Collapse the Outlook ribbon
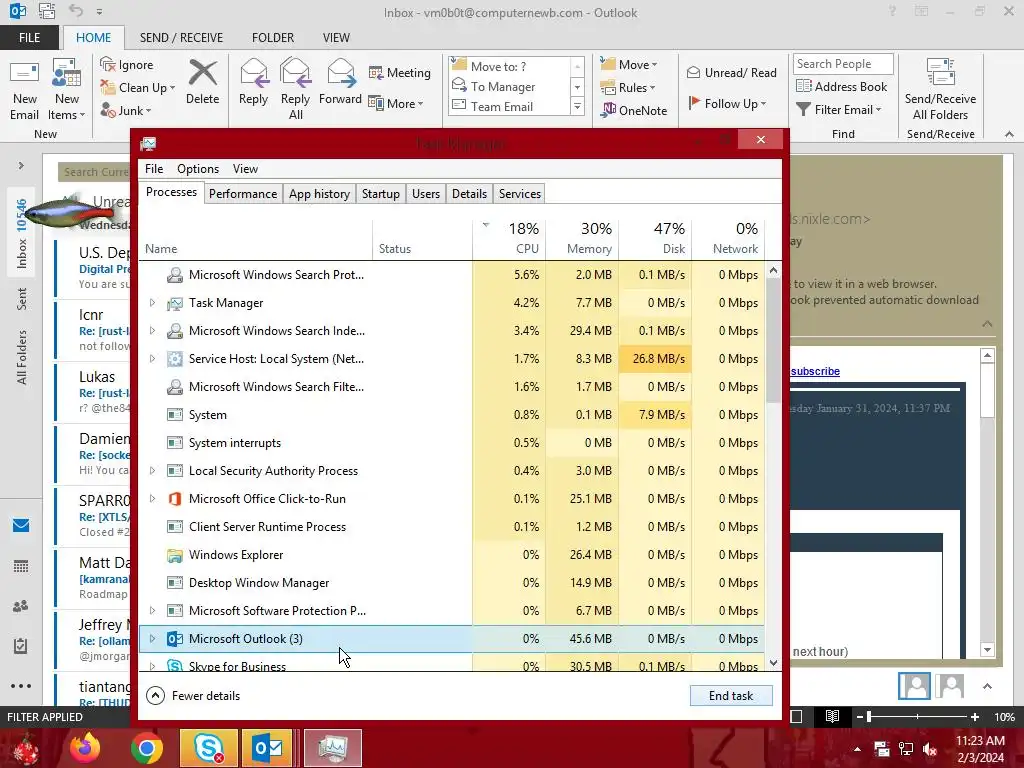 1009,134
